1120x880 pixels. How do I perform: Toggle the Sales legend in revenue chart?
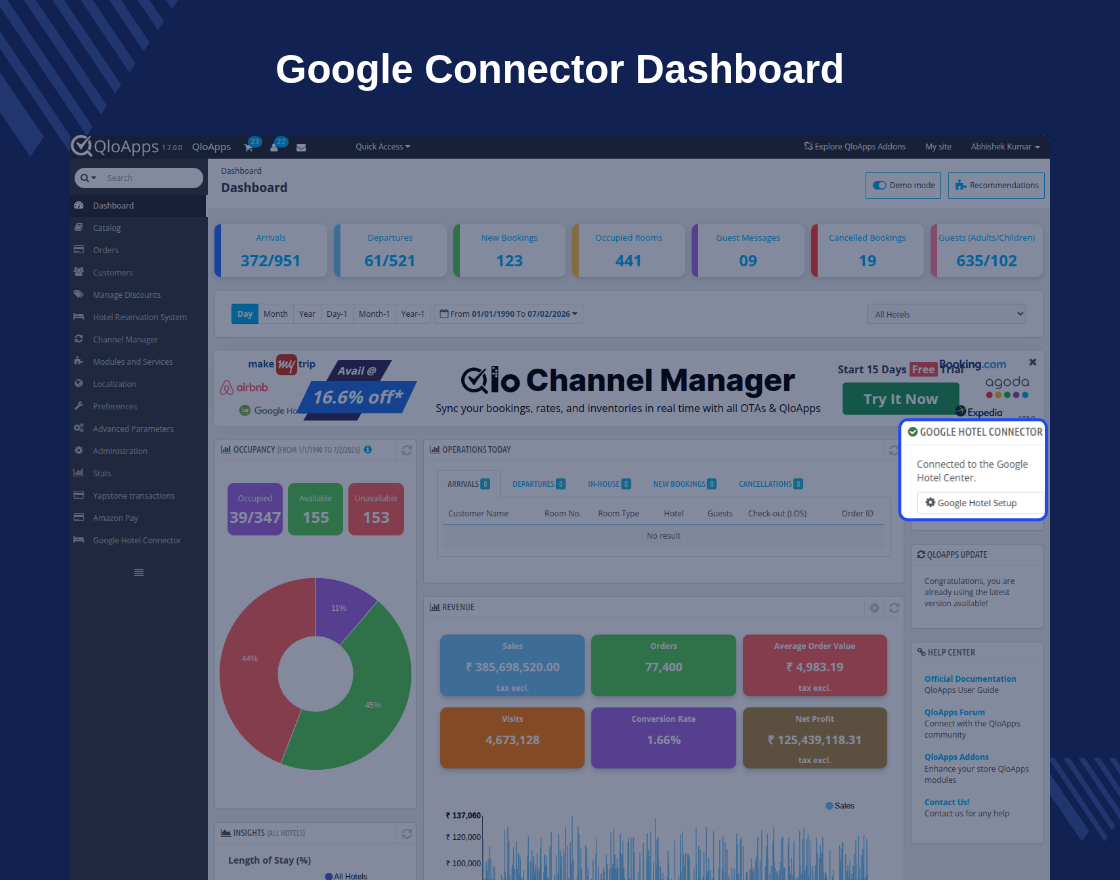(x=840, y=806)
